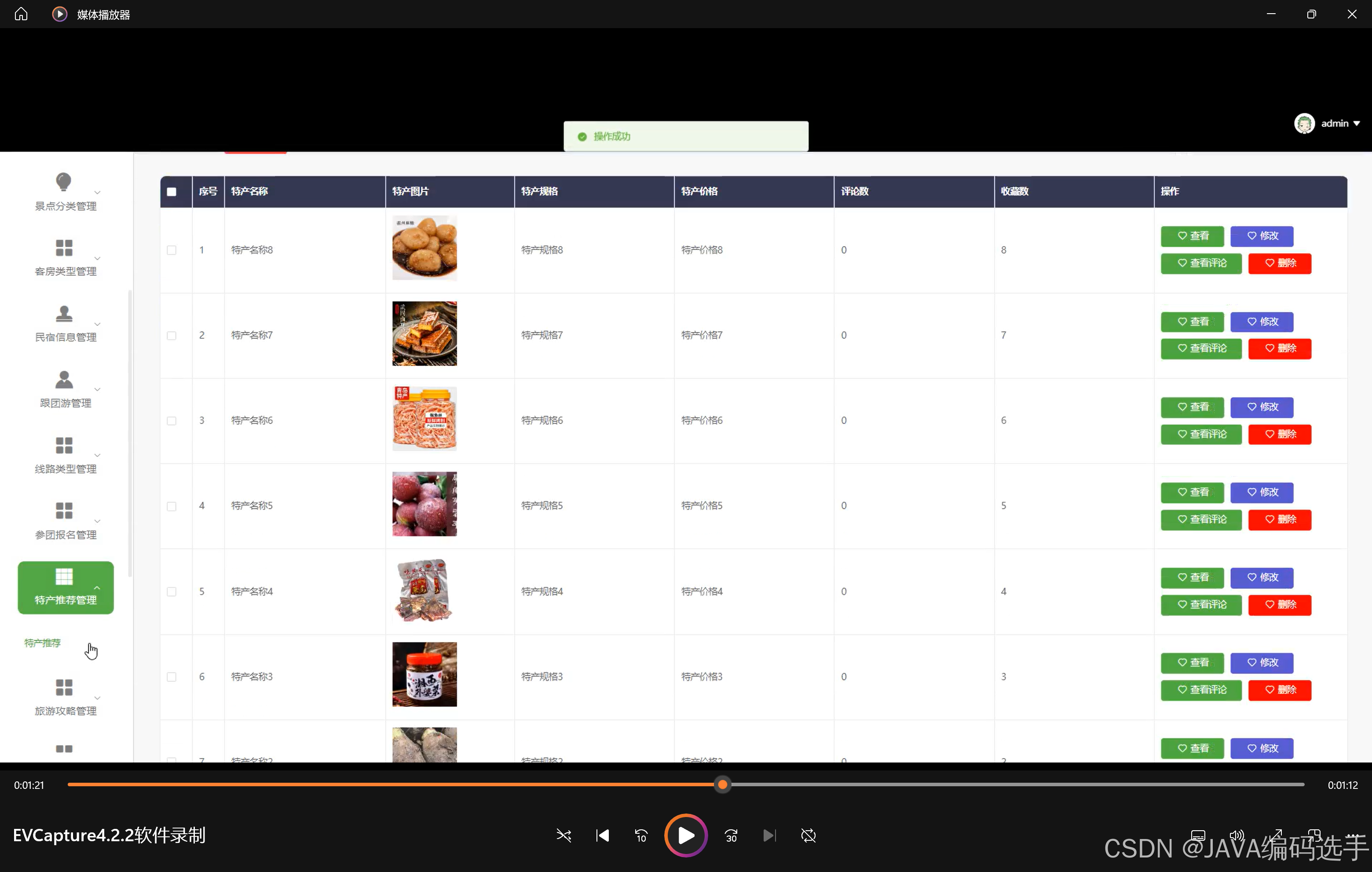This screenshot has width=1372, height=872.
Task: Select the 特产推荐 submenu item
Action: click(x=43, y=643)
